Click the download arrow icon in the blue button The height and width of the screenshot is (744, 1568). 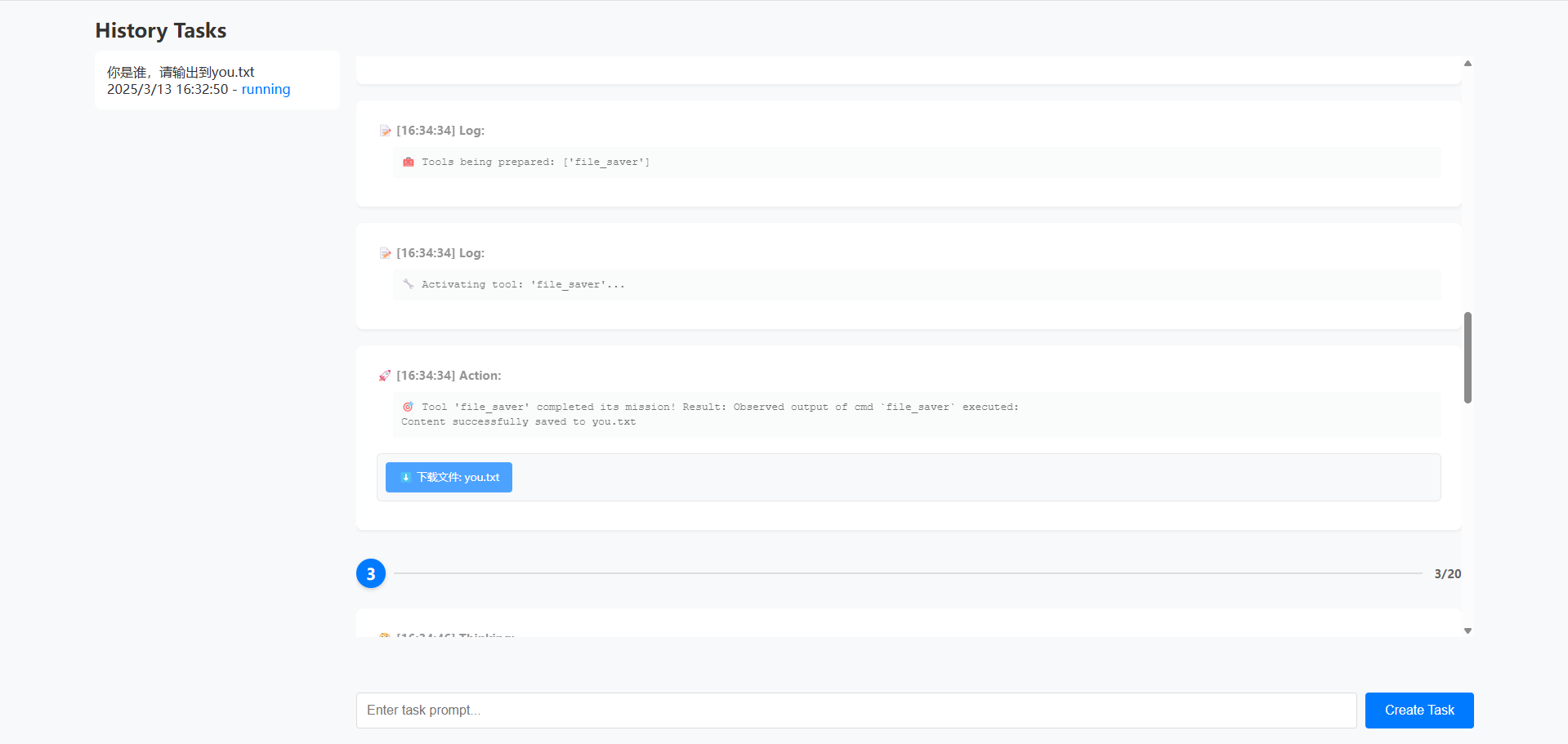point(405,478)
